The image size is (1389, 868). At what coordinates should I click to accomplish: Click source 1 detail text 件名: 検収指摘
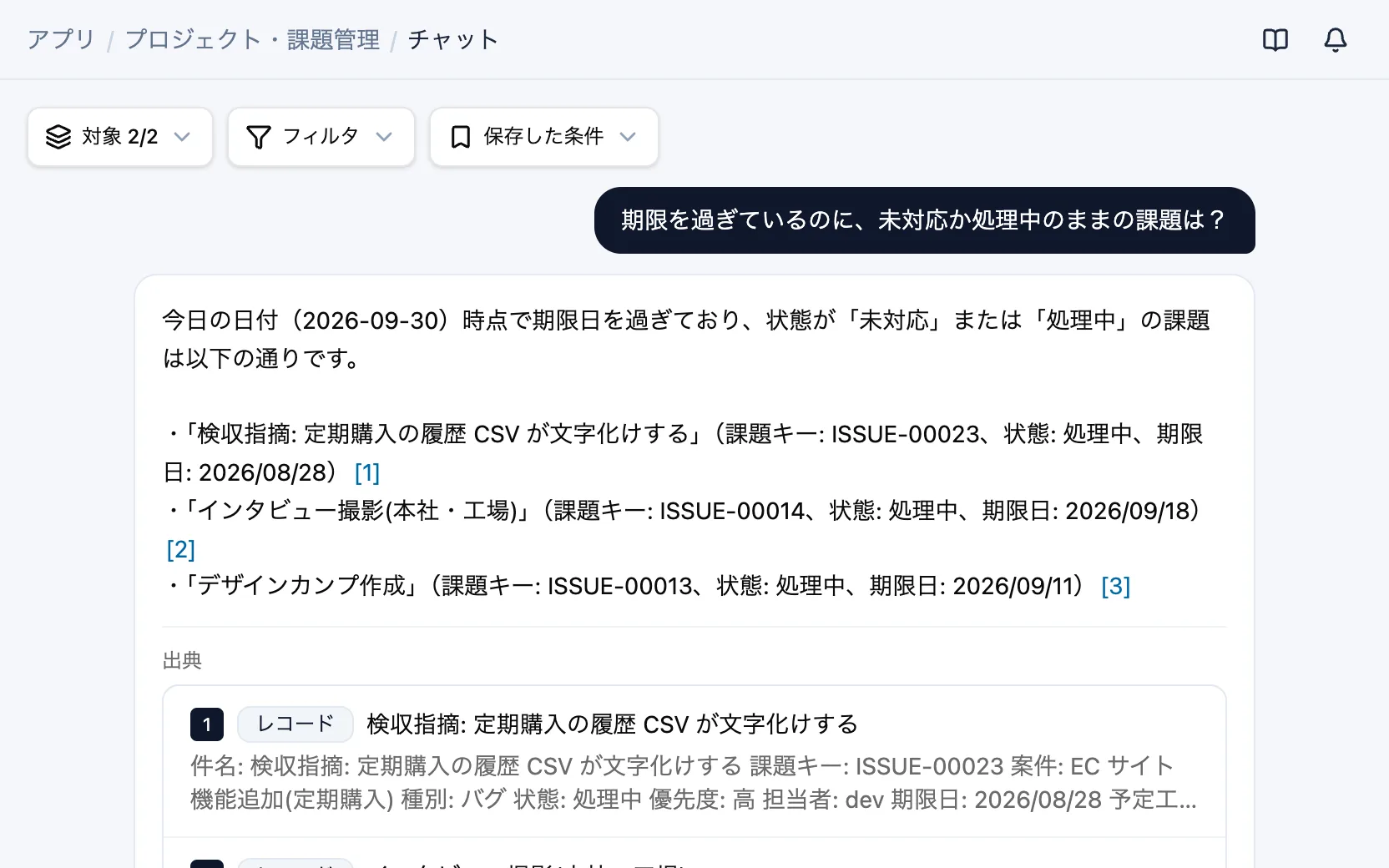point(693,783)
